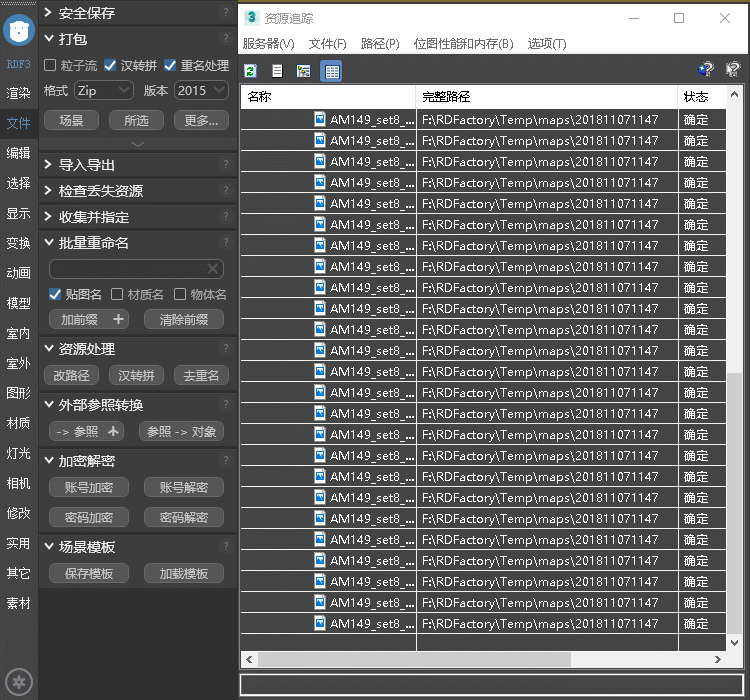Screen dimensions: 750x700
Task: Open the 选项(T) menu
Action: pos(547,44)
